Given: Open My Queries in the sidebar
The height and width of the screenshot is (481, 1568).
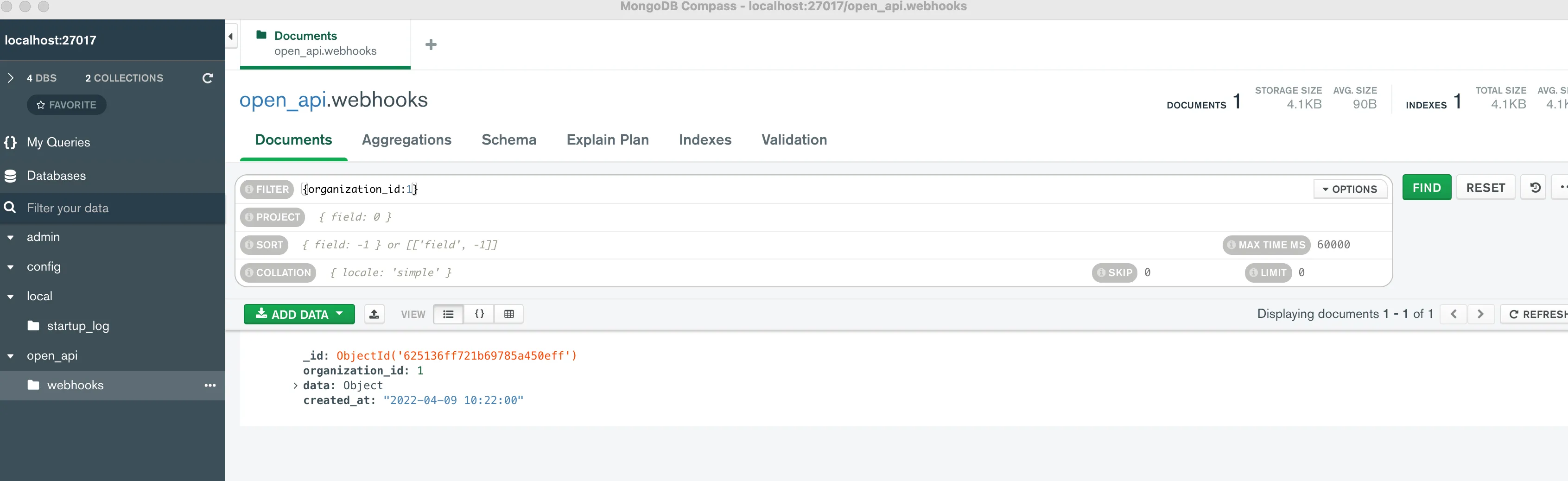Looking at the screenshot, I should pyautogui.click(x=58, y=142).
